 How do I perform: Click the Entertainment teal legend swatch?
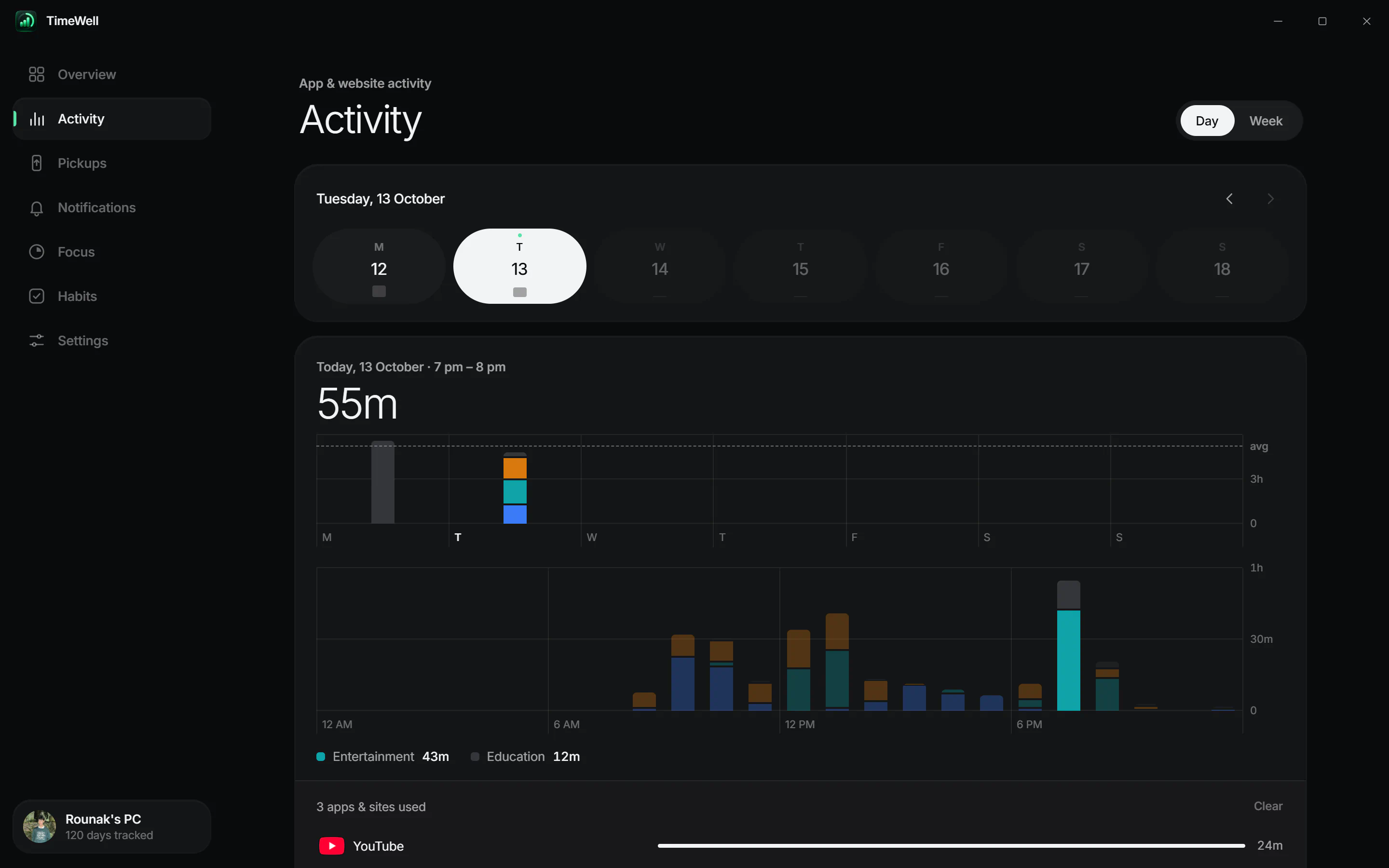coord(321,757)
